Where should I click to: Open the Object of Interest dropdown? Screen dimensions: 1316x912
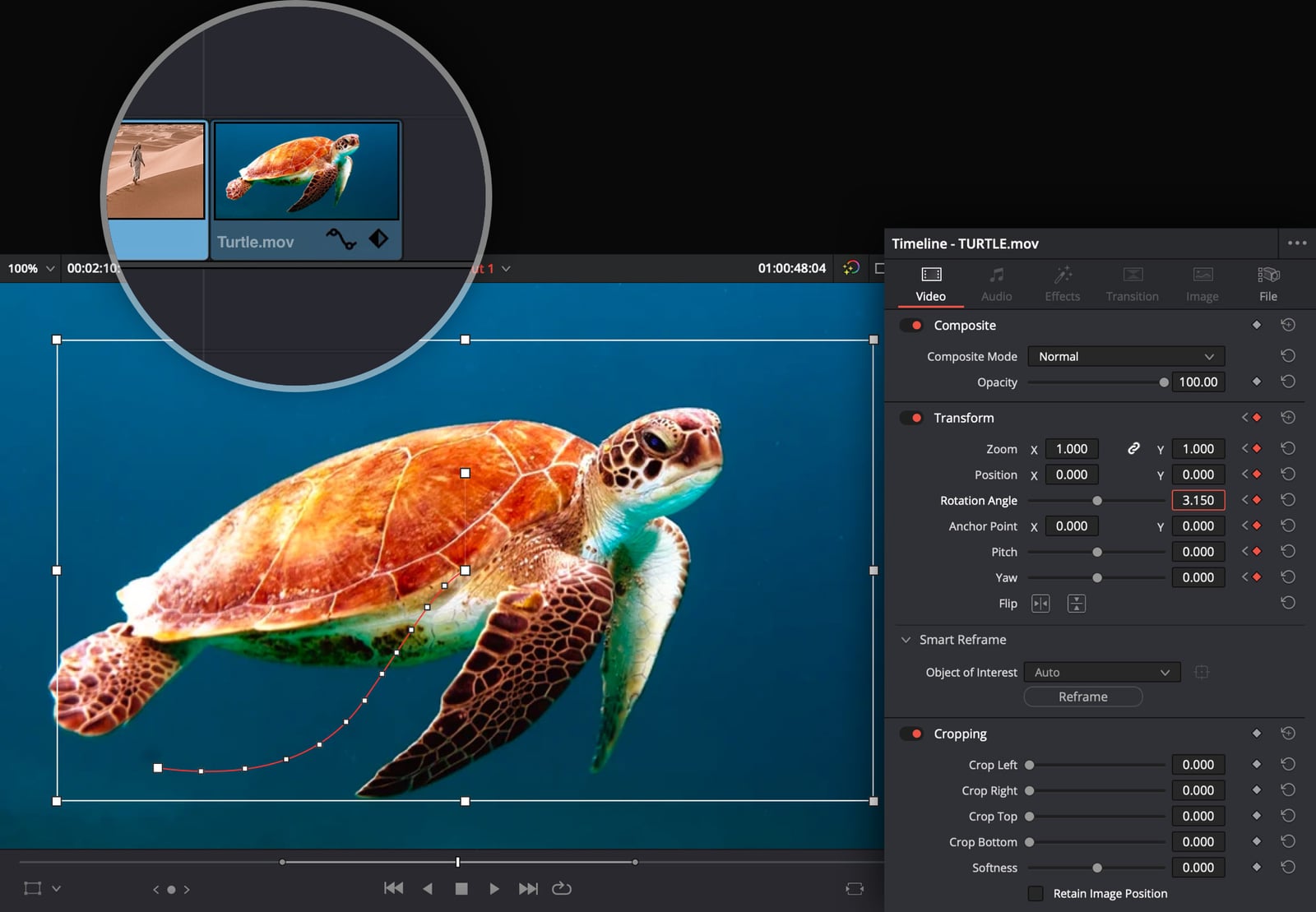(1101, 672)
